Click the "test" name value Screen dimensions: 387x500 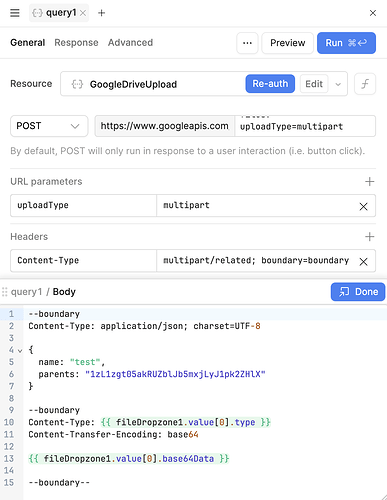(x=86, y=362)
